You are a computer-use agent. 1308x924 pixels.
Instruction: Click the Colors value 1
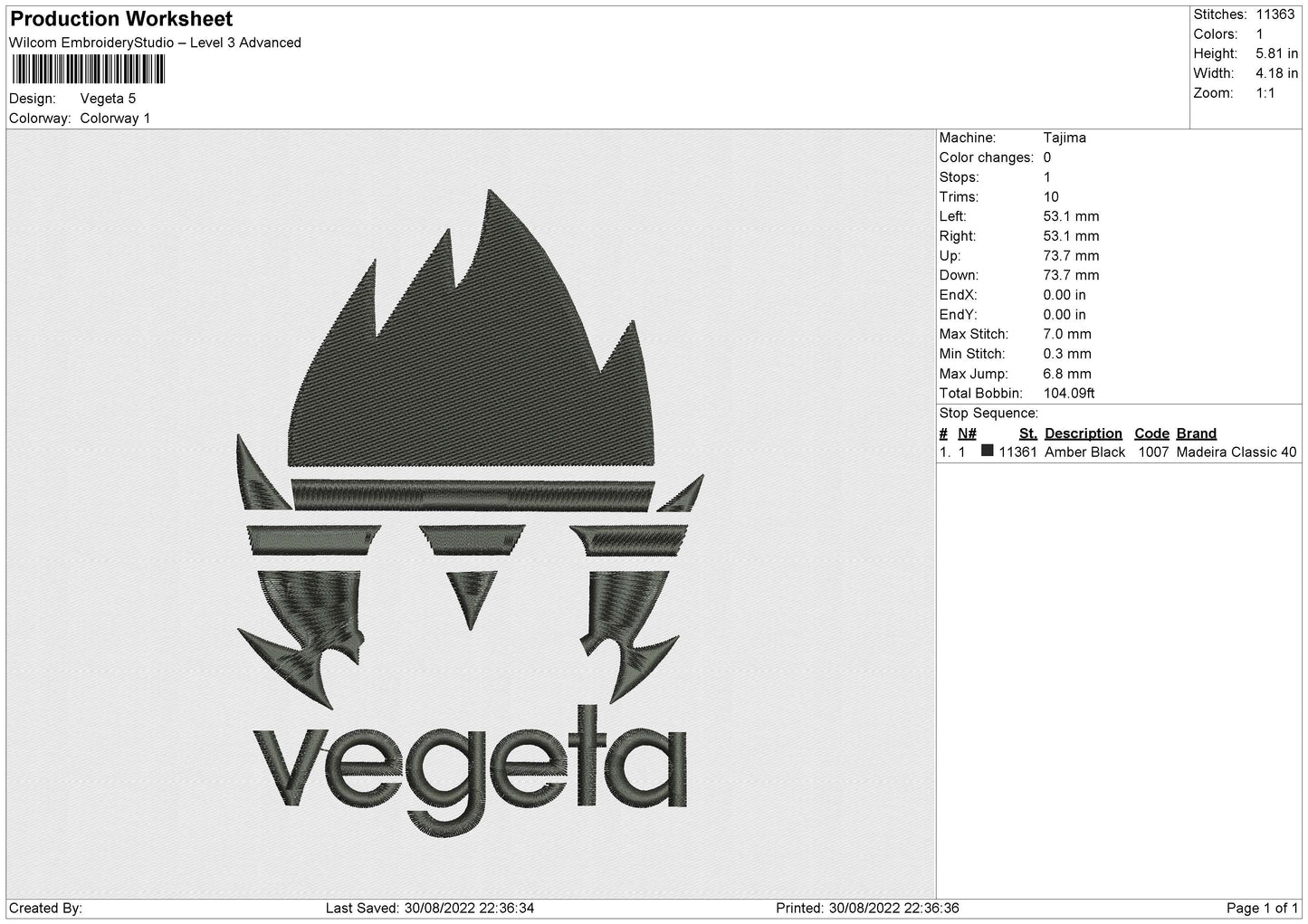click(1259, 34)
